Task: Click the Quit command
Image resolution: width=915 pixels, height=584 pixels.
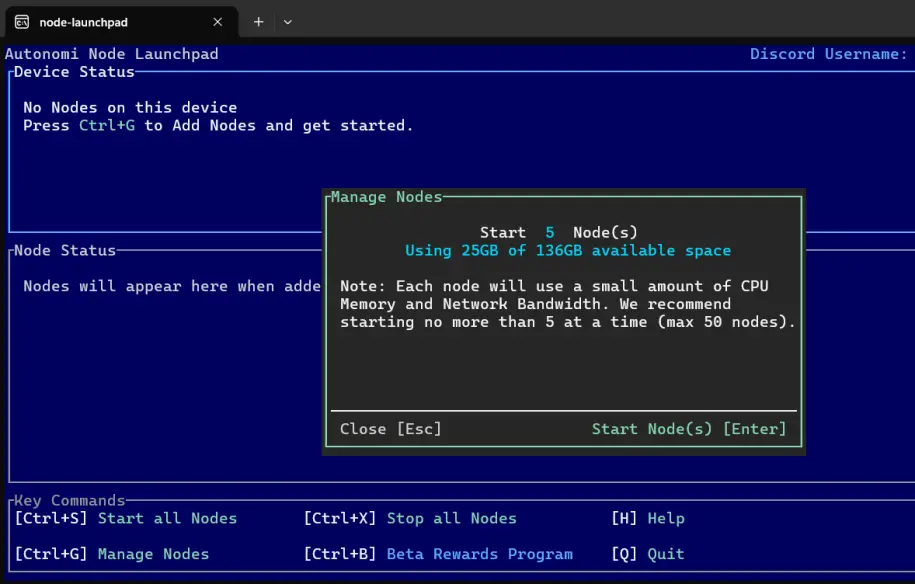Action: pos(666,554)
